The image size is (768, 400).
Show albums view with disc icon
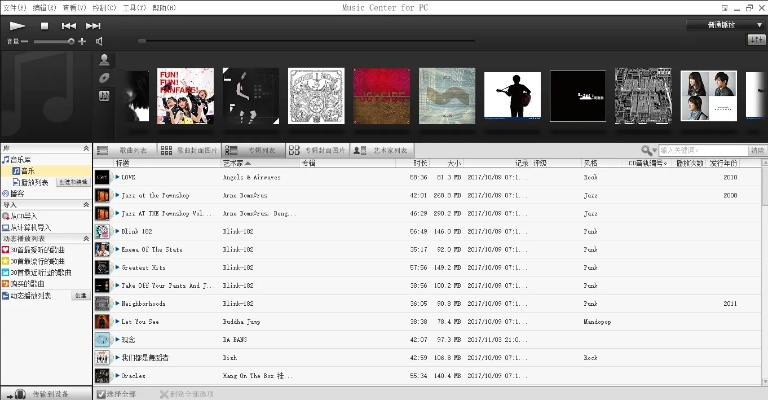point(104,77)
